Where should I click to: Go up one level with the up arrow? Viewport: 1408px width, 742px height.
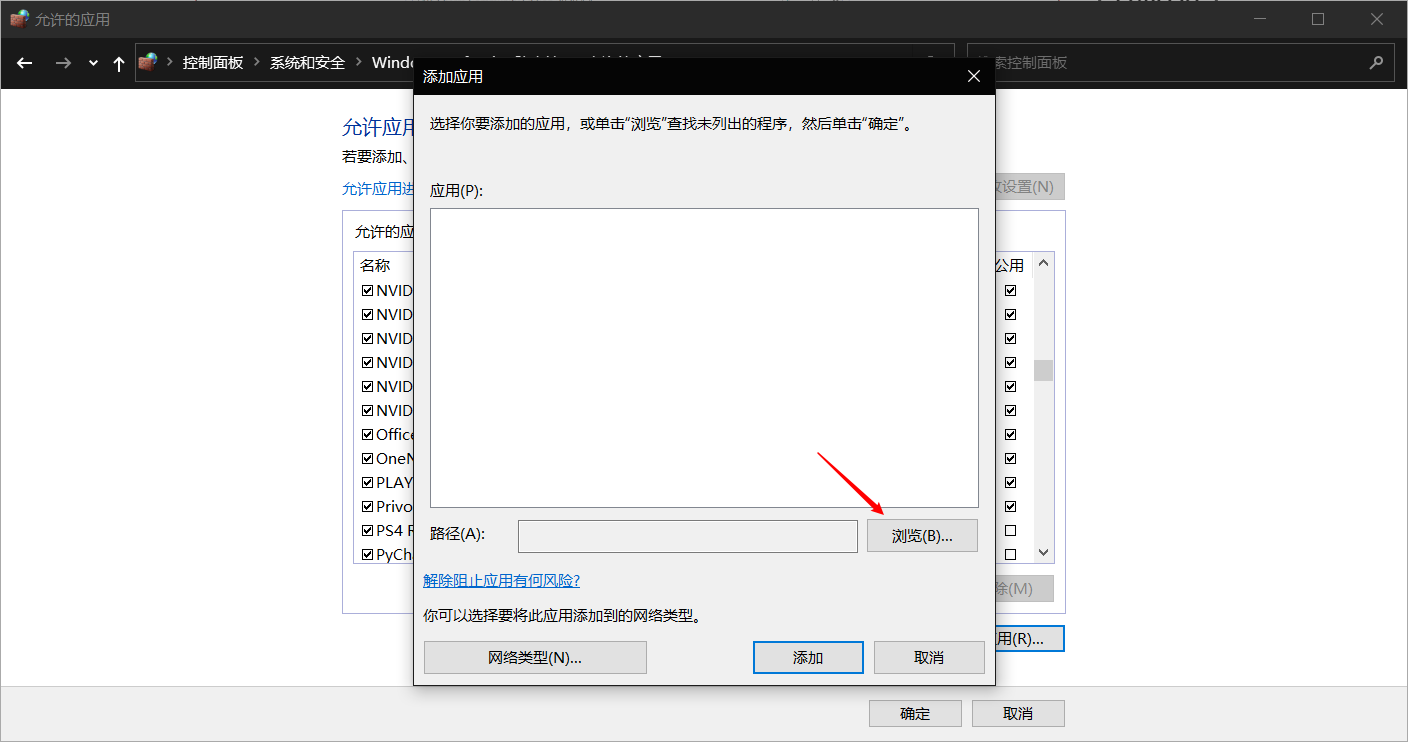119,63
